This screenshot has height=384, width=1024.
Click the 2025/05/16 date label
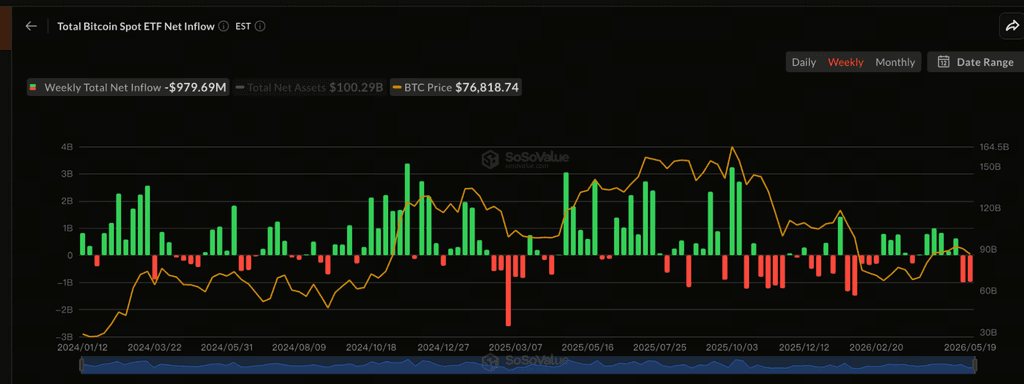[588, 347]
